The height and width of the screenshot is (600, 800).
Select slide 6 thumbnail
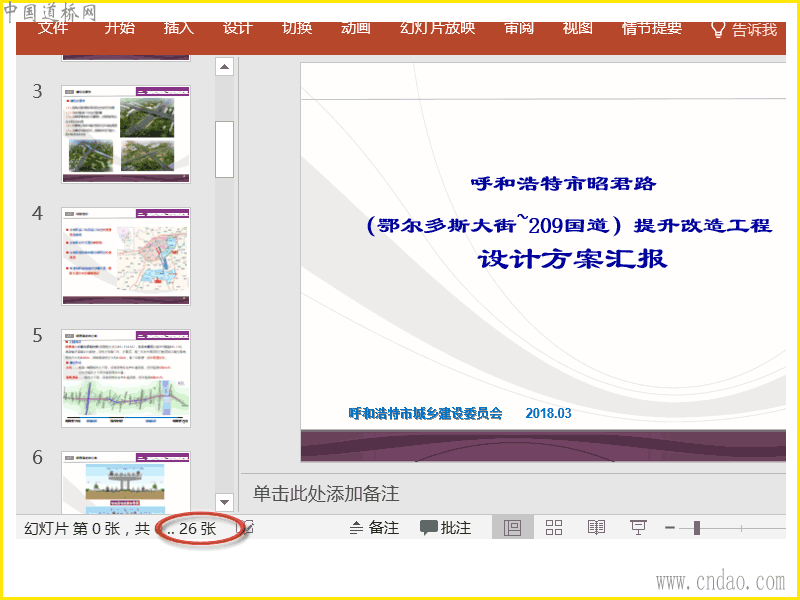[x=126, y=482]
